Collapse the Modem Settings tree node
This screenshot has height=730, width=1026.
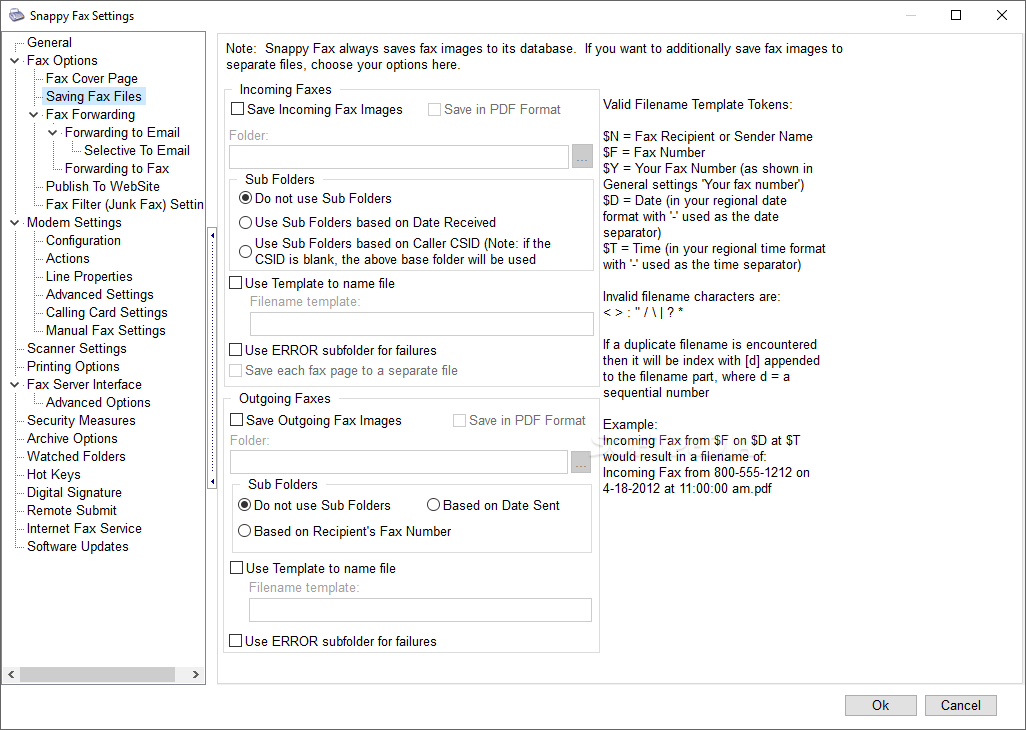tap(15, 223)
